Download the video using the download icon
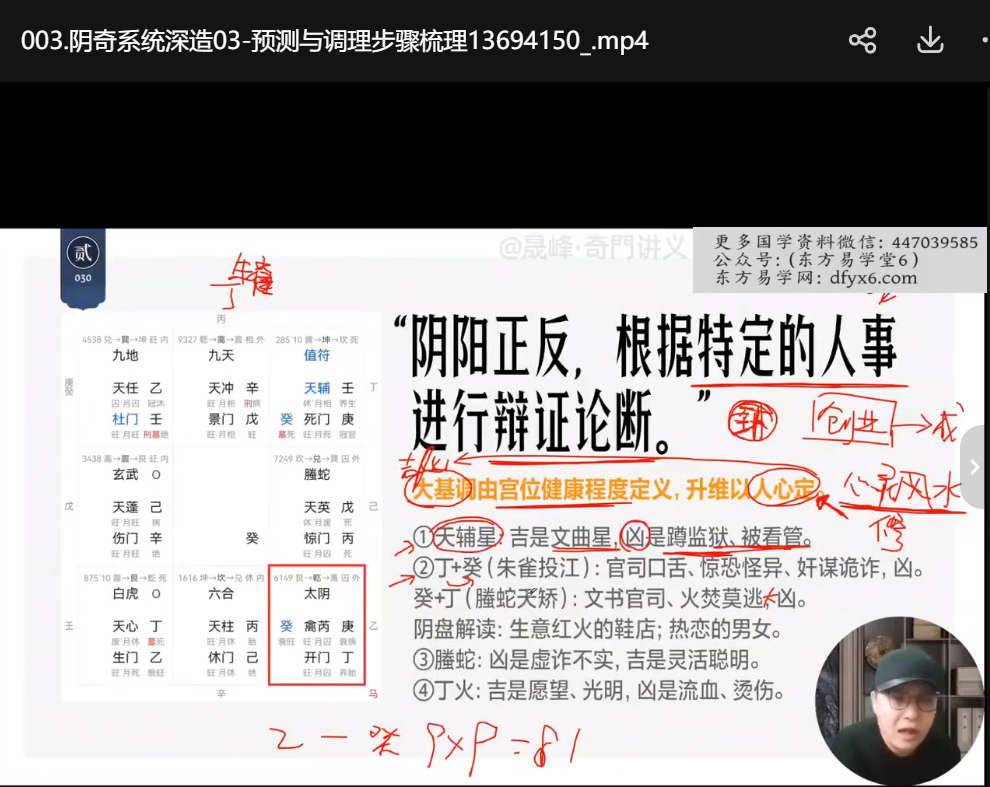This screenshot has width=990, height=787. click(x=930, y=40)
